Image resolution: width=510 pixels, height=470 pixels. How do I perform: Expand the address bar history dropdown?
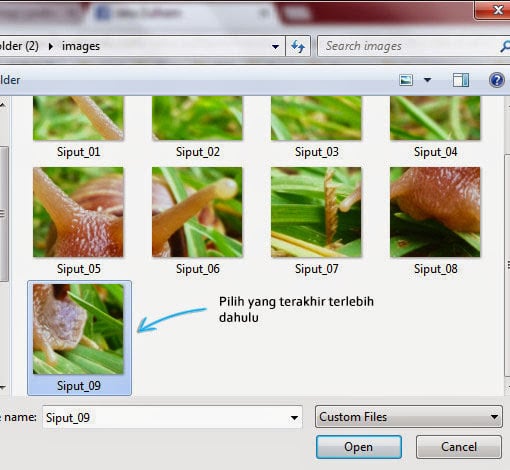[x=275, y=46]
